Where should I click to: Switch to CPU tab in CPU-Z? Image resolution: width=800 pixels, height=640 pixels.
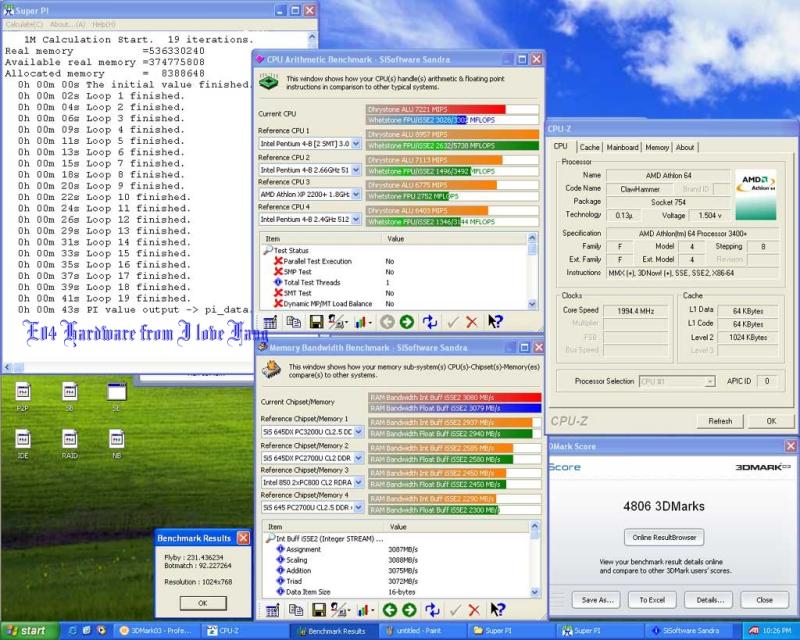point(561,146)
